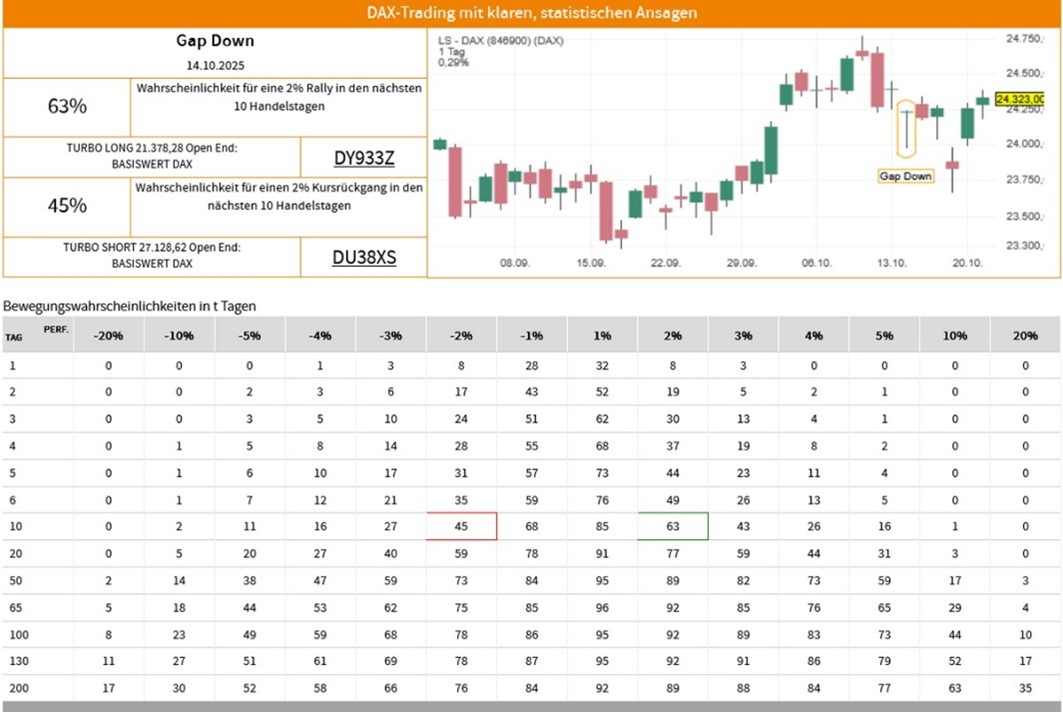This screenshot has width=1063, height=712.
Task: Click the 20.10. date on chart axis
Action: pyautogui.click(x=967, y=262)
